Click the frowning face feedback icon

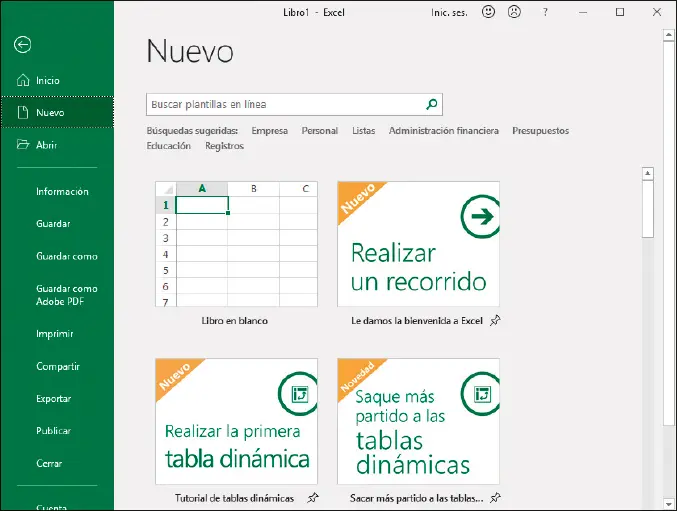[514, 12]
